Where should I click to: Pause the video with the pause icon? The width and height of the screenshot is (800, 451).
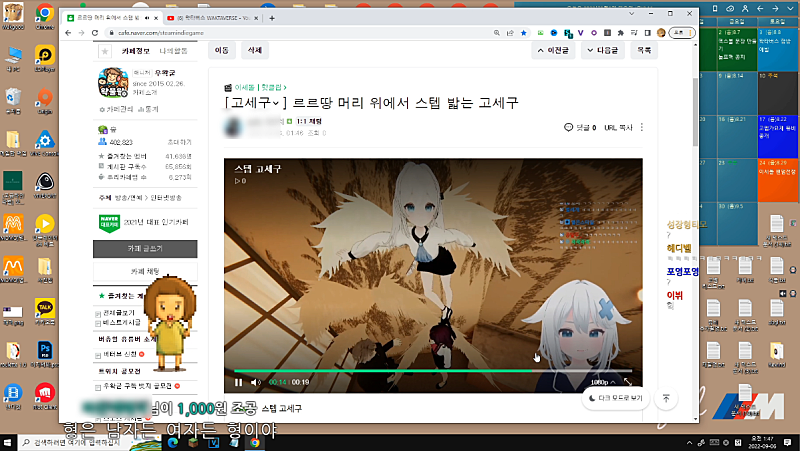(x=238, y=382)
